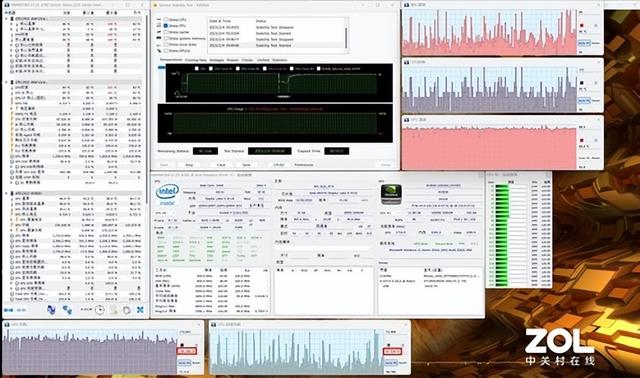This screenshot has height=378, width=640.
Task: Click the Stress GPU(s) icon
Action: click(x=159, y=51)
